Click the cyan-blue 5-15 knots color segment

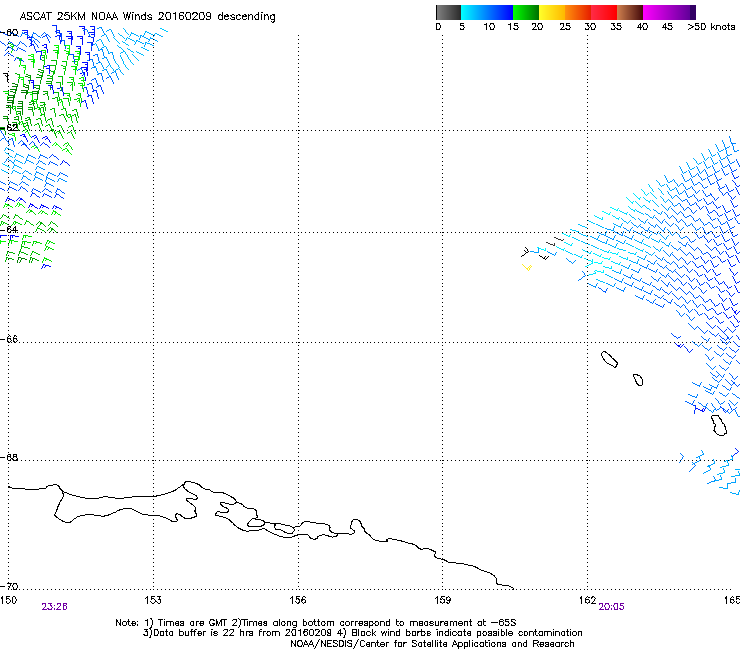coord(487,12)
